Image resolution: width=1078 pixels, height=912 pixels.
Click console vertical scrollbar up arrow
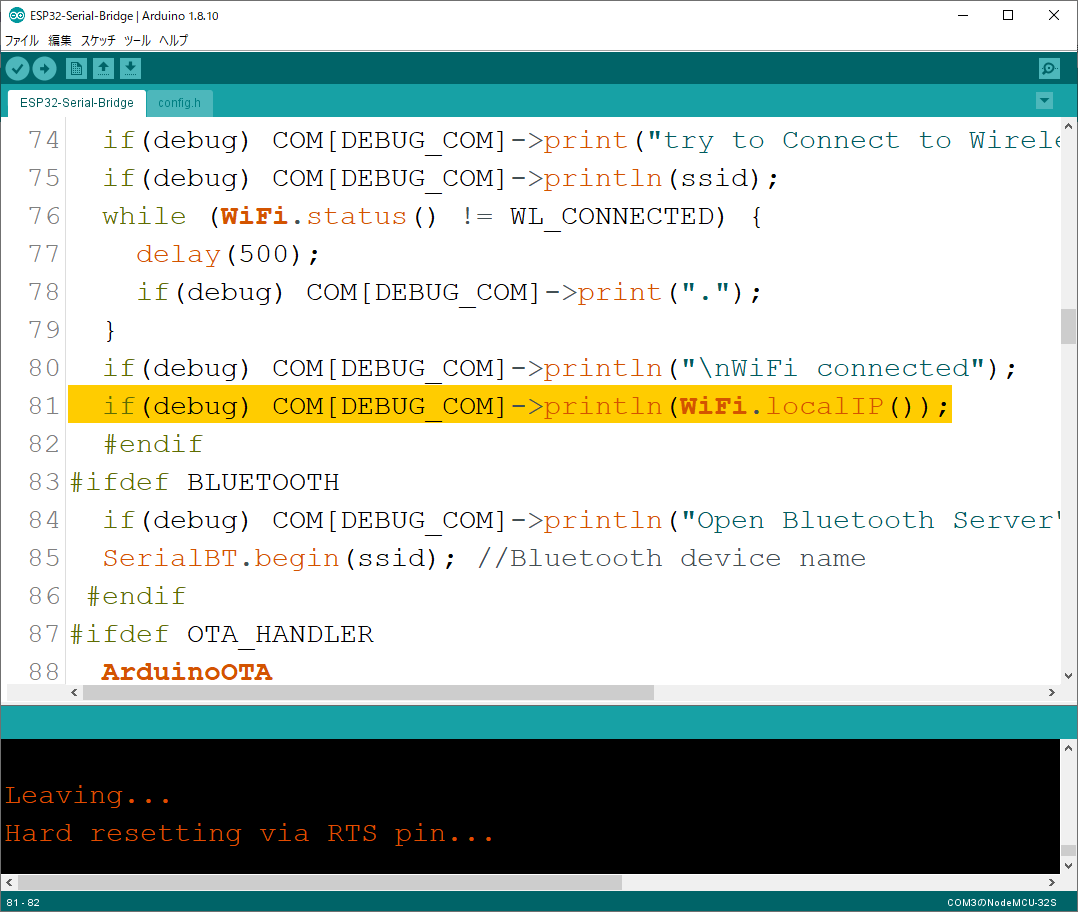[1068, 748]
